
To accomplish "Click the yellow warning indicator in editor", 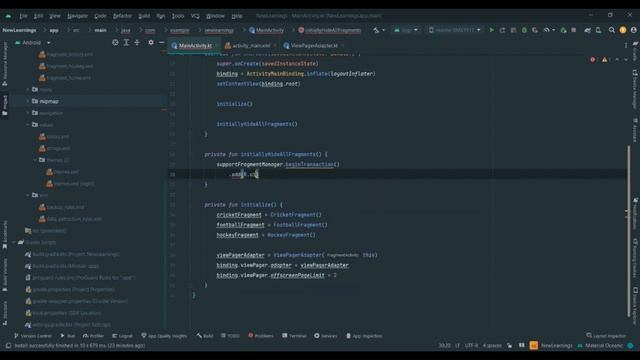I will point(604,60).
